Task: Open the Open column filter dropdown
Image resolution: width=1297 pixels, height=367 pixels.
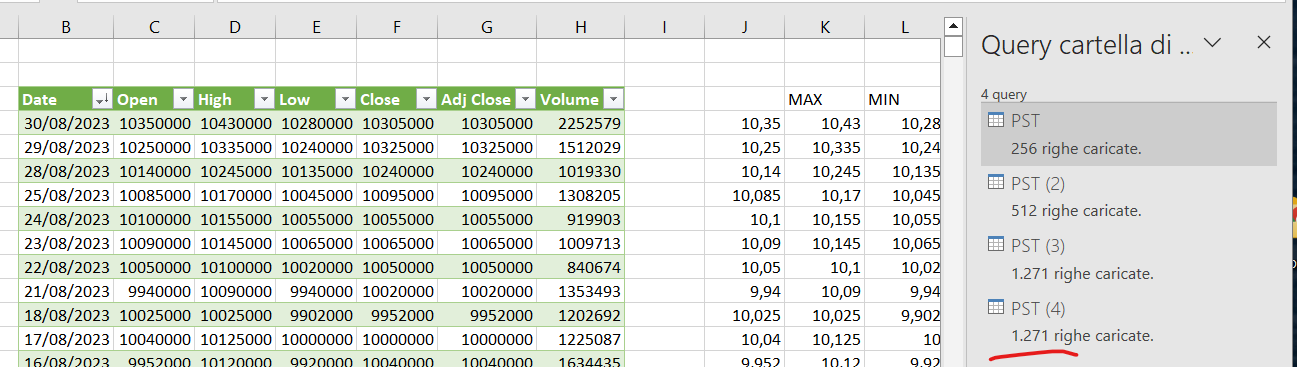Action: (182, 99)
